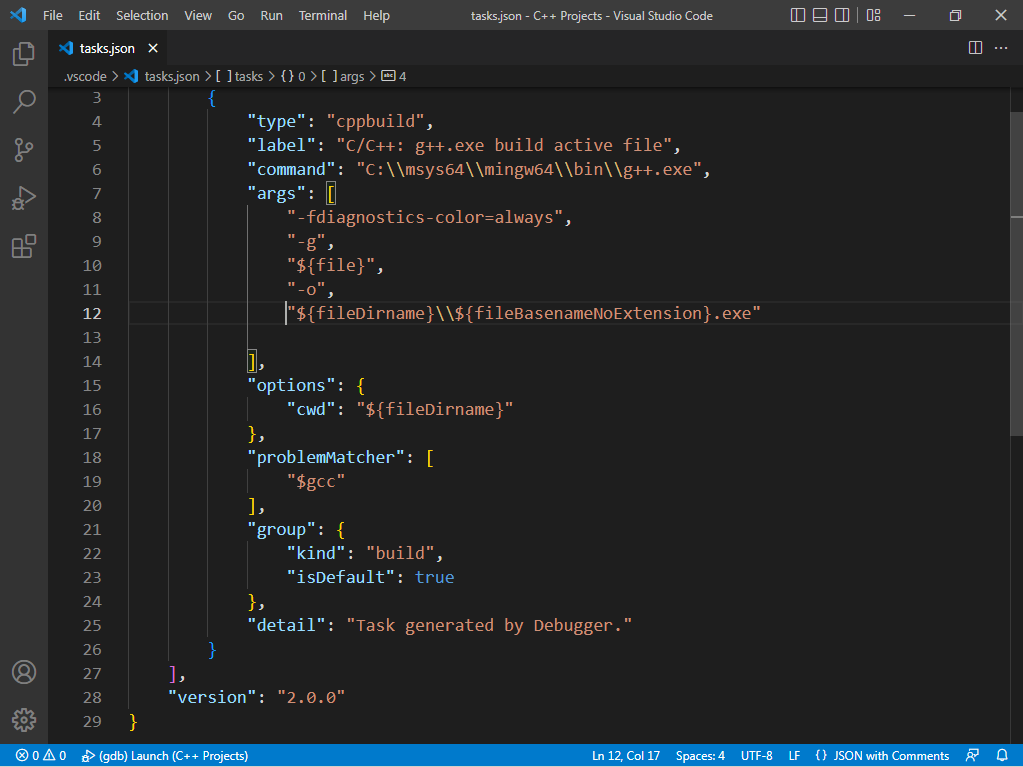
Task: Click the "command" key on line 6
Action: click(x=291, y=170)
